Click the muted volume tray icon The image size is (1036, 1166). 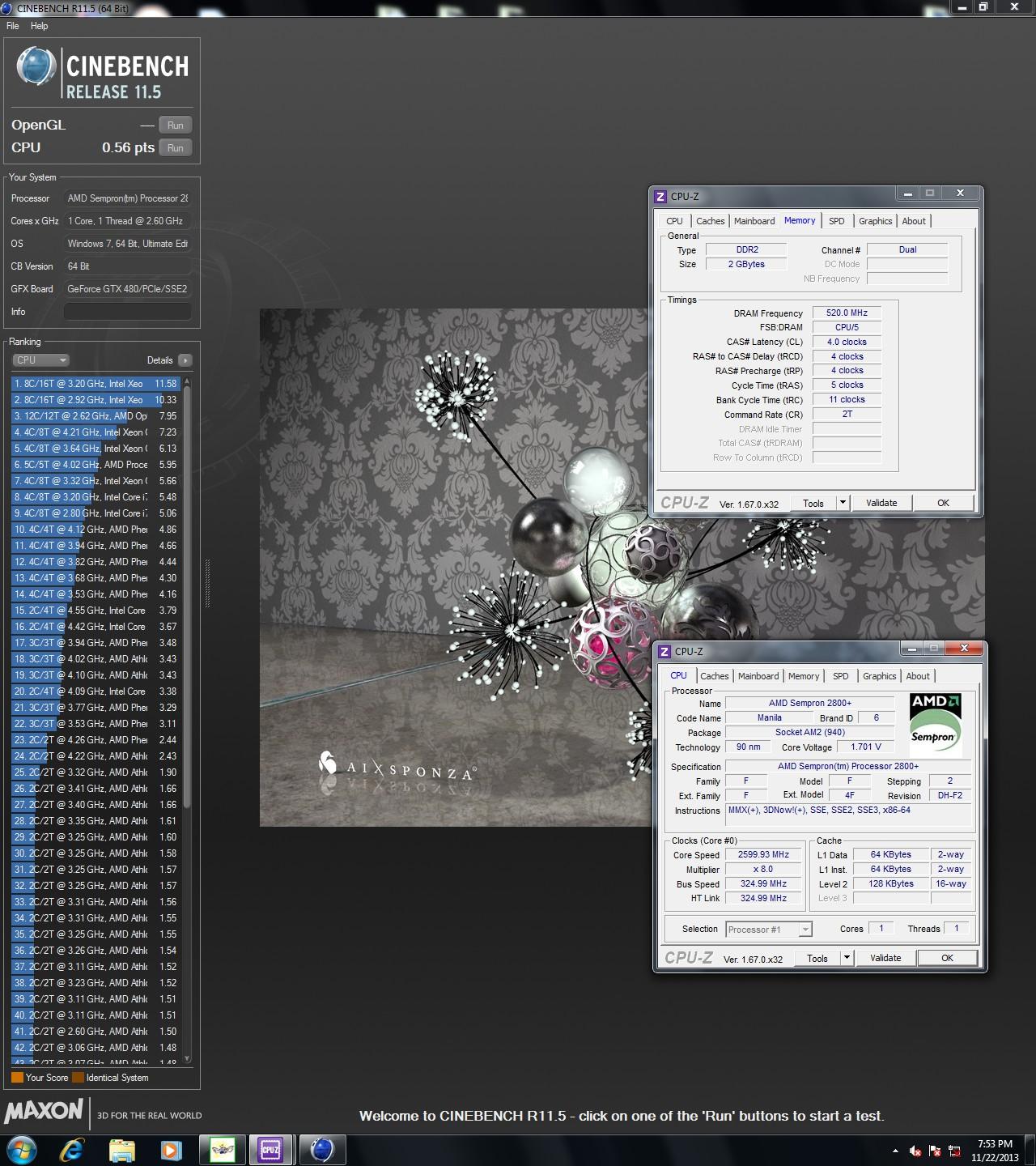pos(916,1151)
